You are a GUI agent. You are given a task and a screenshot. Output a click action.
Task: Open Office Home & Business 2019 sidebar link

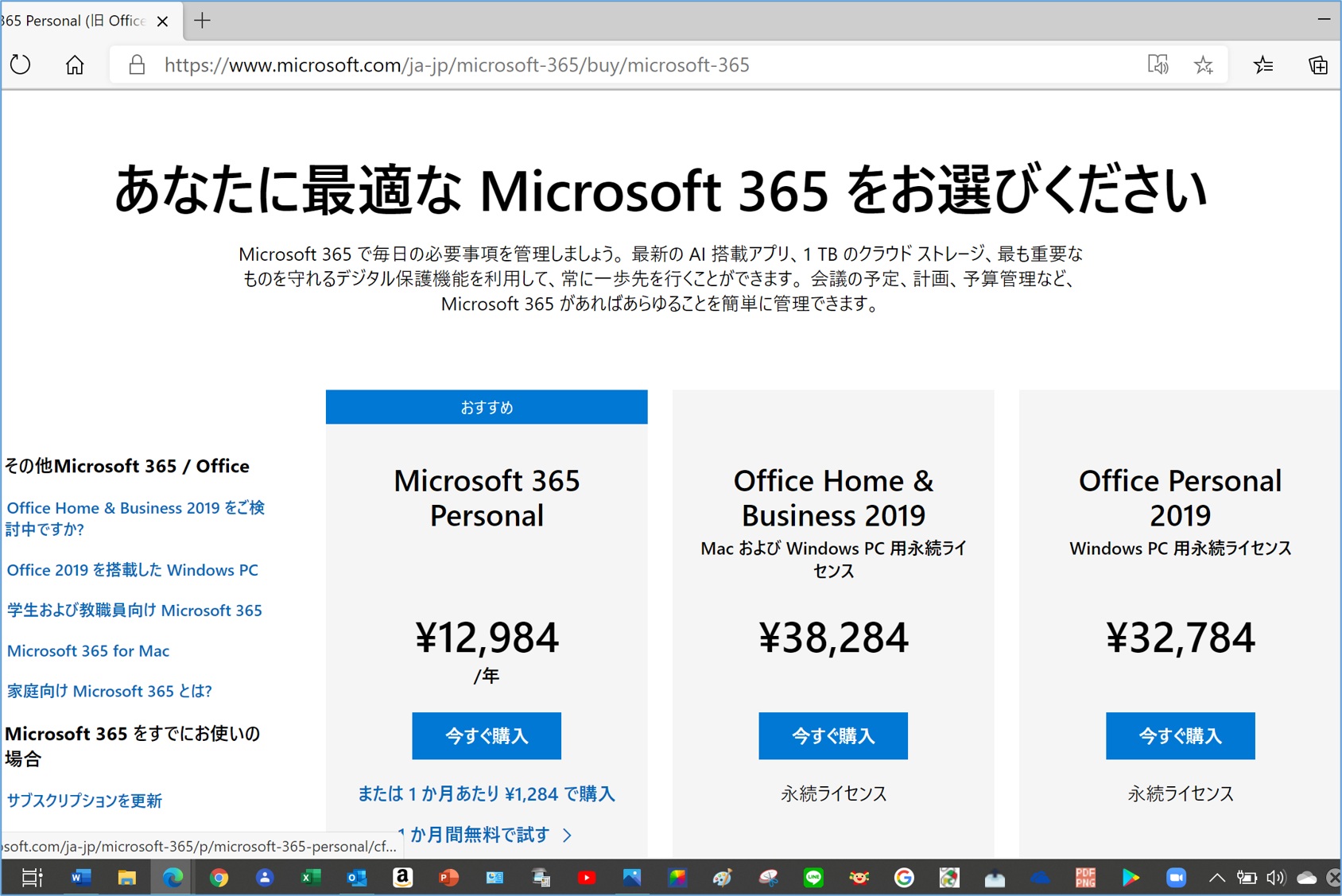[x=135, y=518]
